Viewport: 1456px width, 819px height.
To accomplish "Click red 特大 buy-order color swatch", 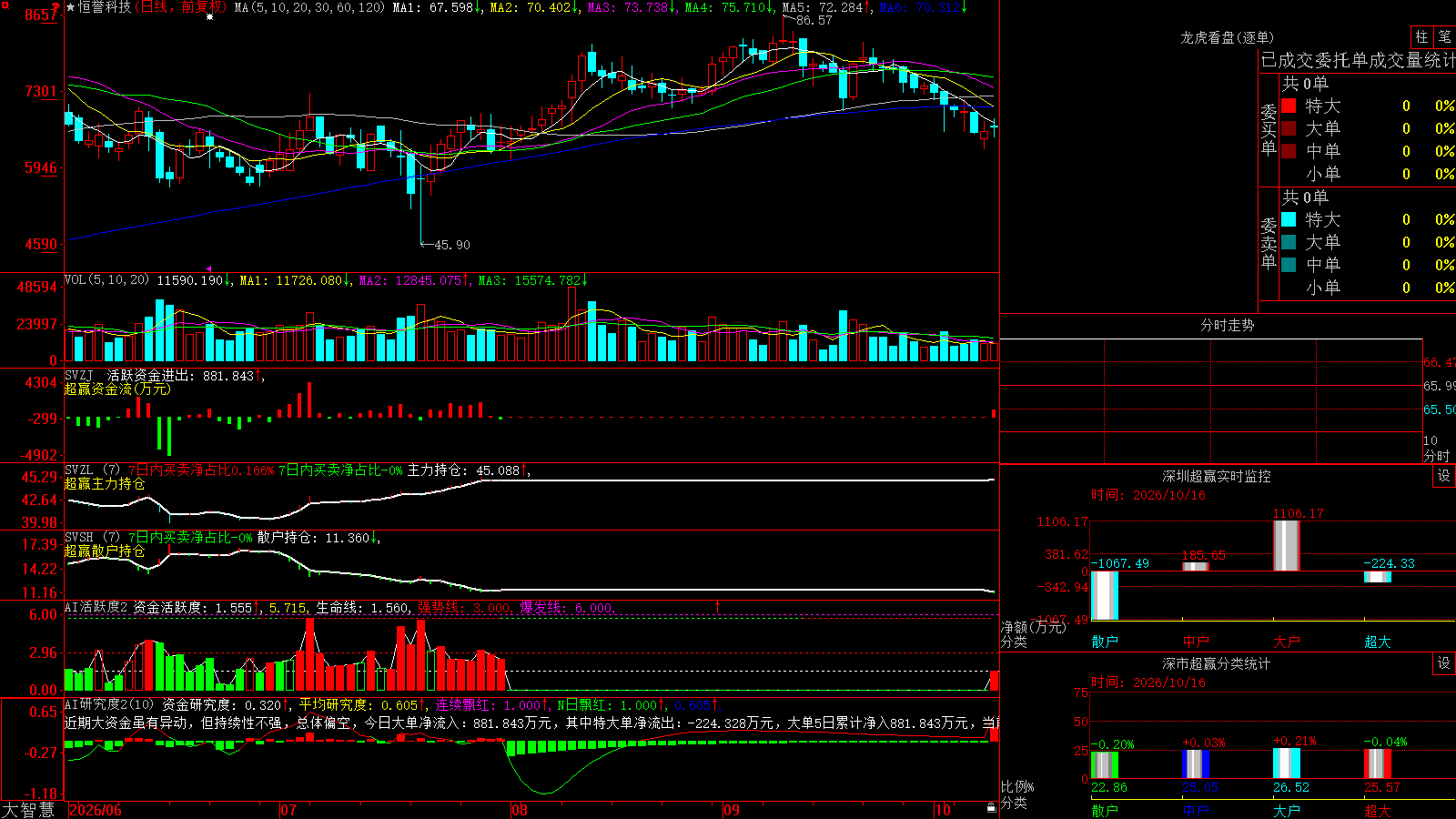I will point(1289,106).
